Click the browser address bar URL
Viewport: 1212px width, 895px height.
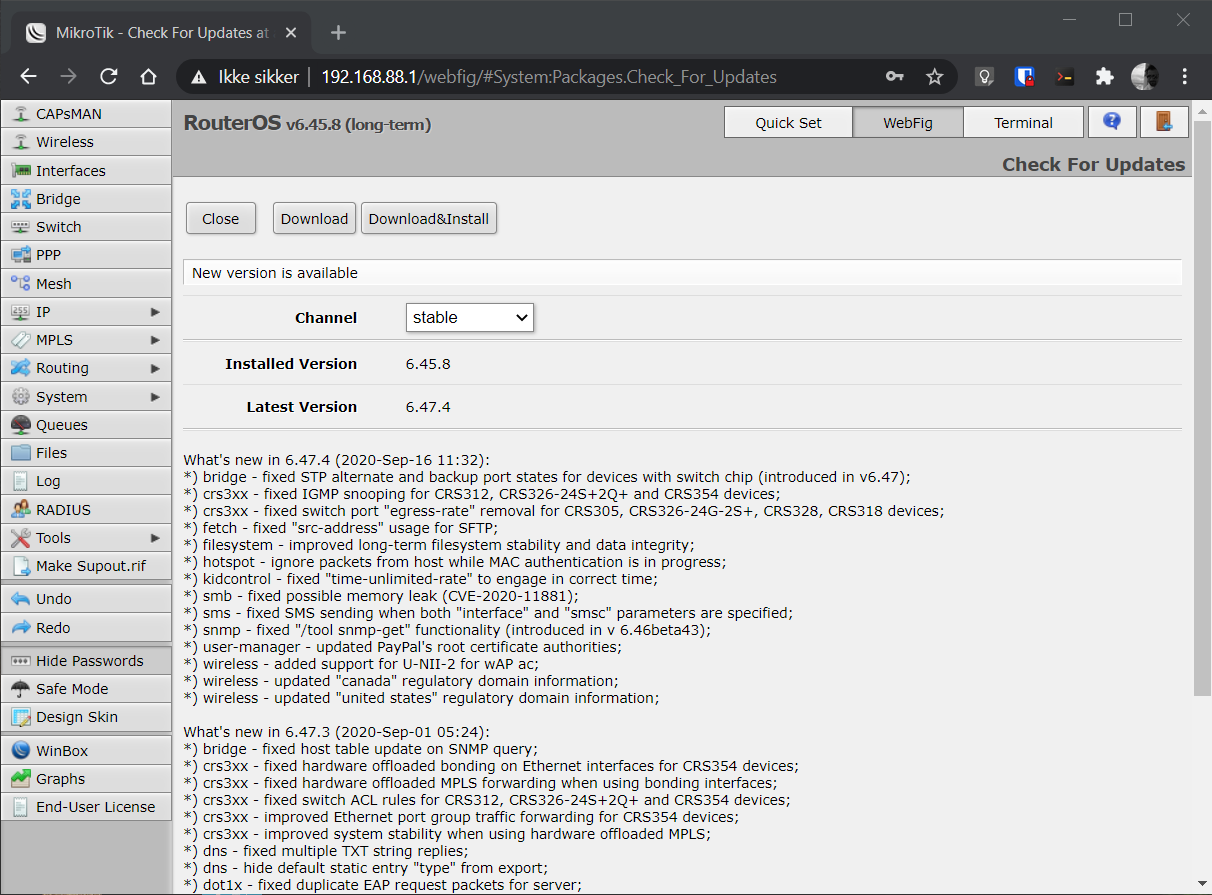[549, 77]
